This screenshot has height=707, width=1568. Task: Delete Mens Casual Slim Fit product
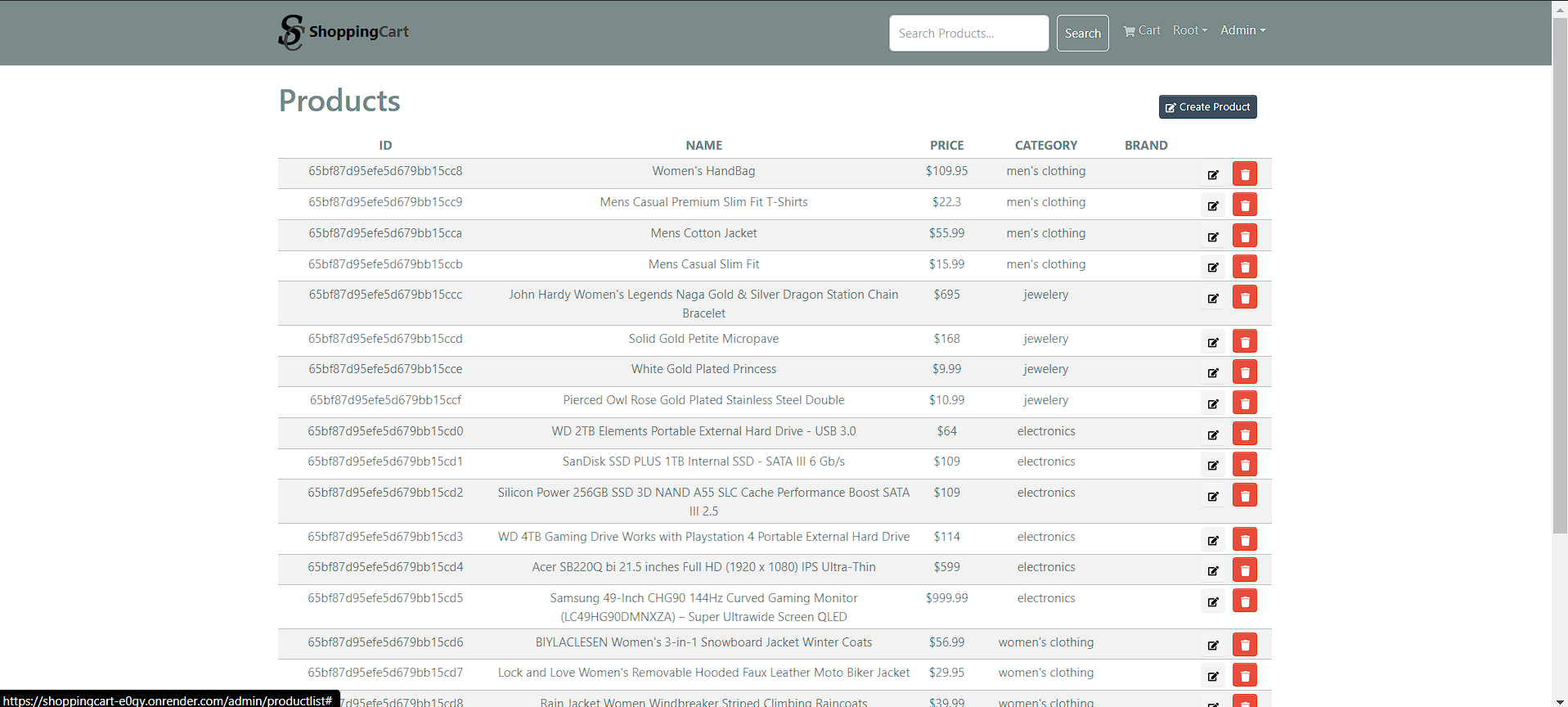click(x=1244, y=267)
